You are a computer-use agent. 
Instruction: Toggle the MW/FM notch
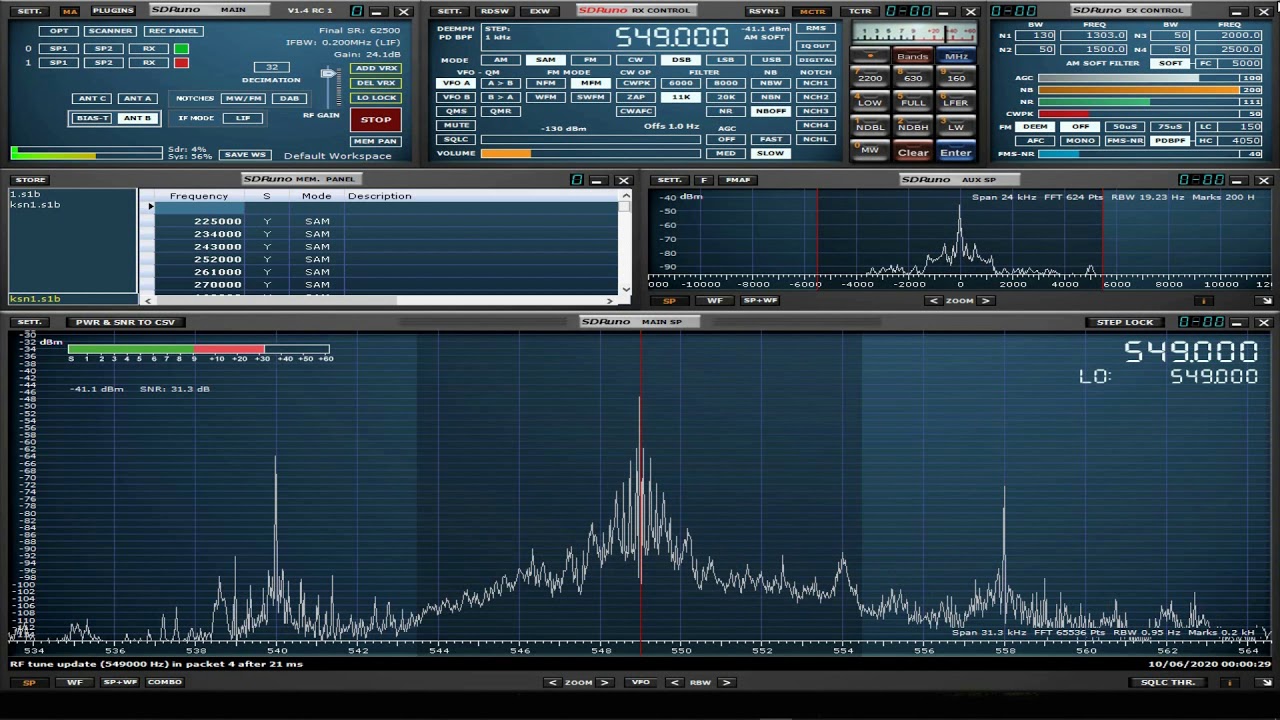pos(243,98)
